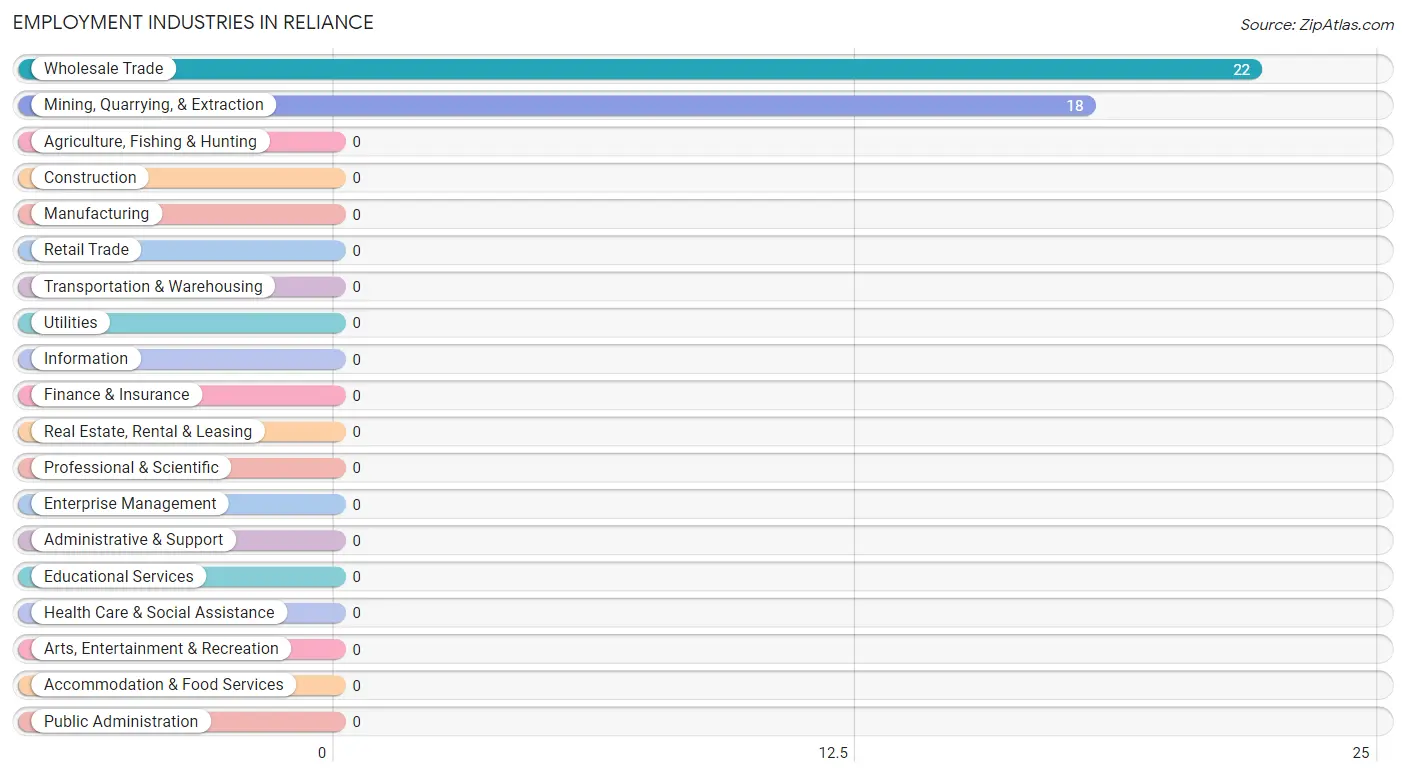This screenshot has height=776, width=1406.
Task: Click the Enterprise Management label
Action: pos(130,504)
